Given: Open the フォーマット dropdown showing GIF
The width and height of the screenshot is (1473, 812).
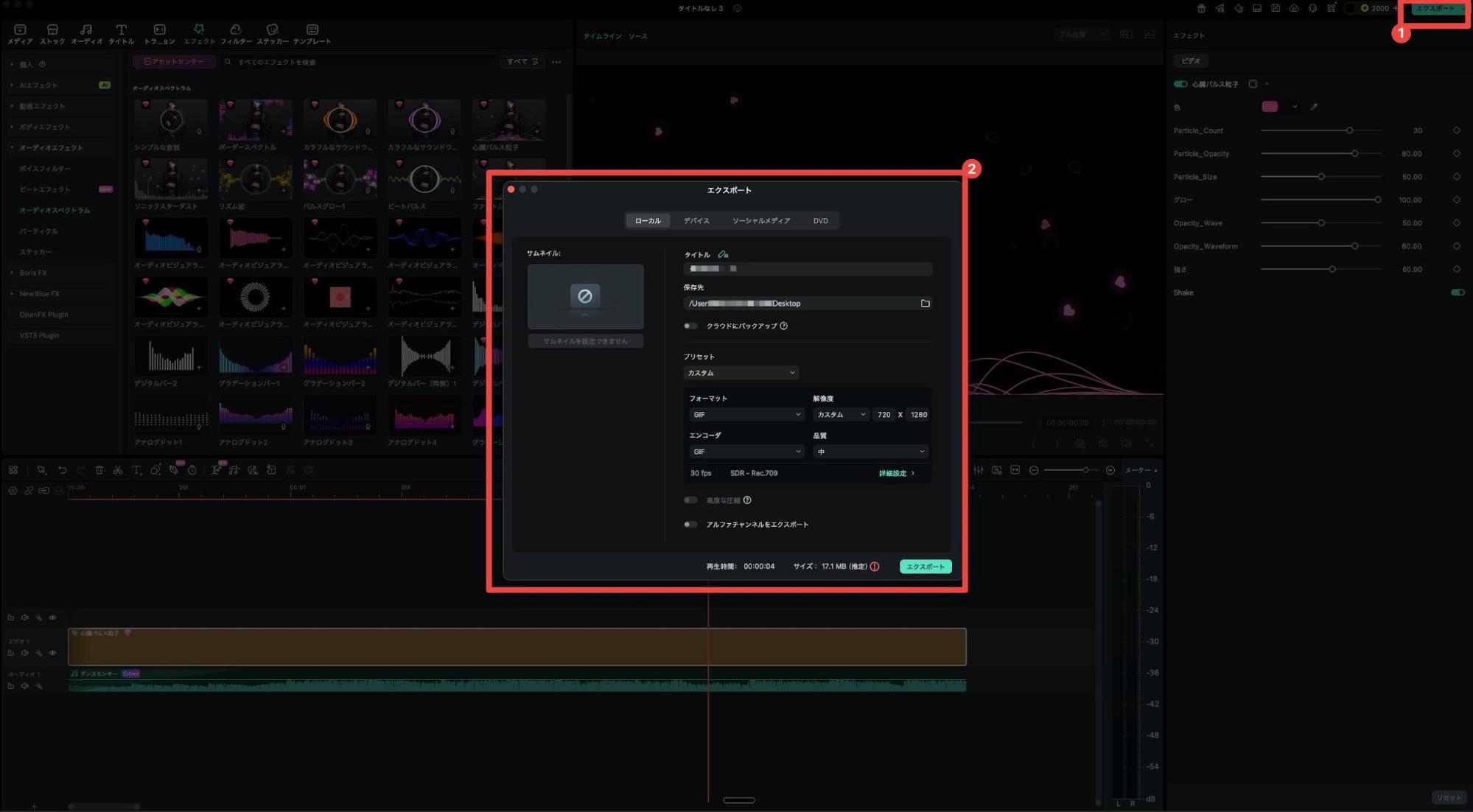Looking at the screenshot, I should point(746,414).
